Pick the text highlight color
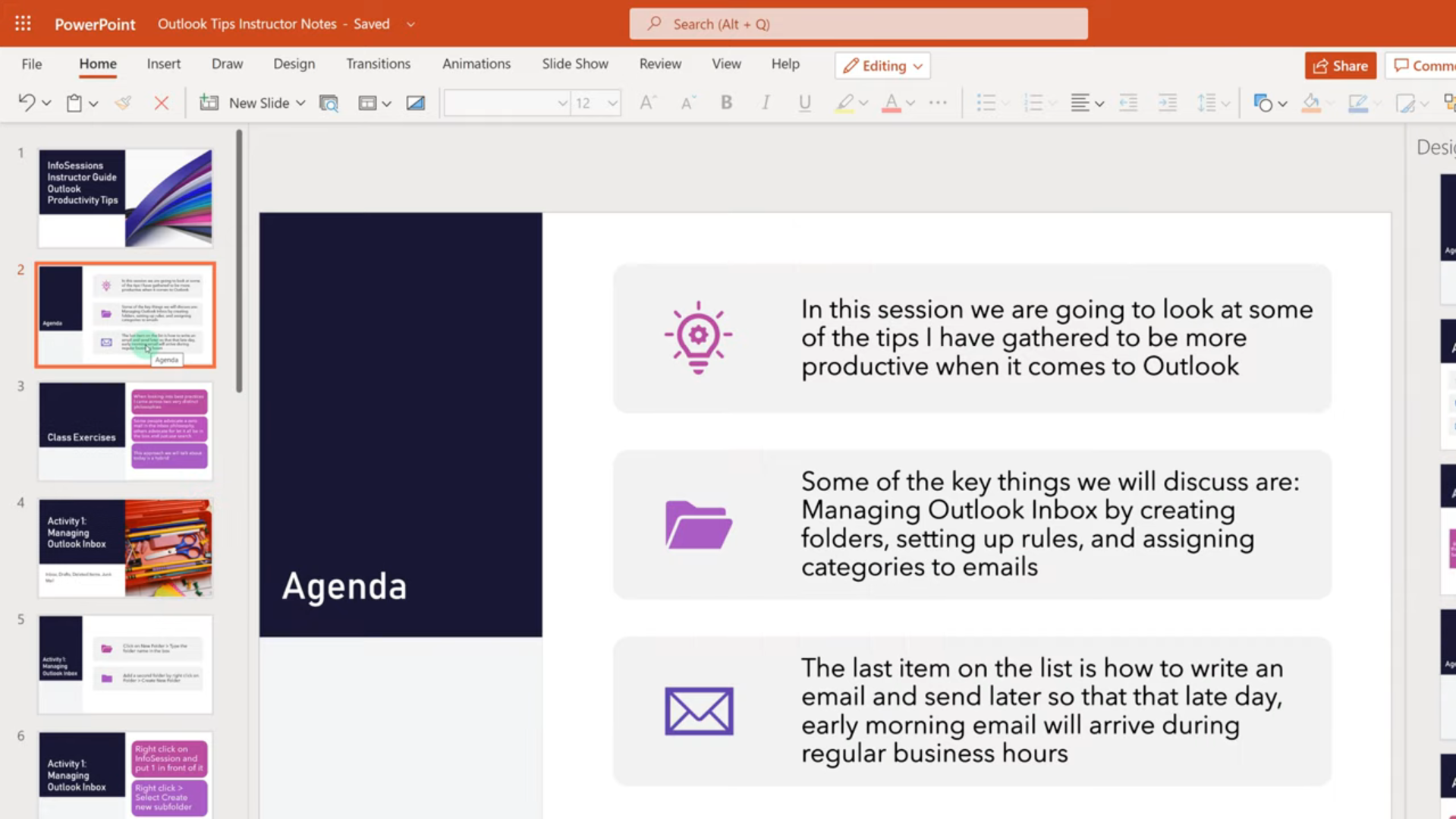This screenshot has height=819, width=1456. click(844, 102)
